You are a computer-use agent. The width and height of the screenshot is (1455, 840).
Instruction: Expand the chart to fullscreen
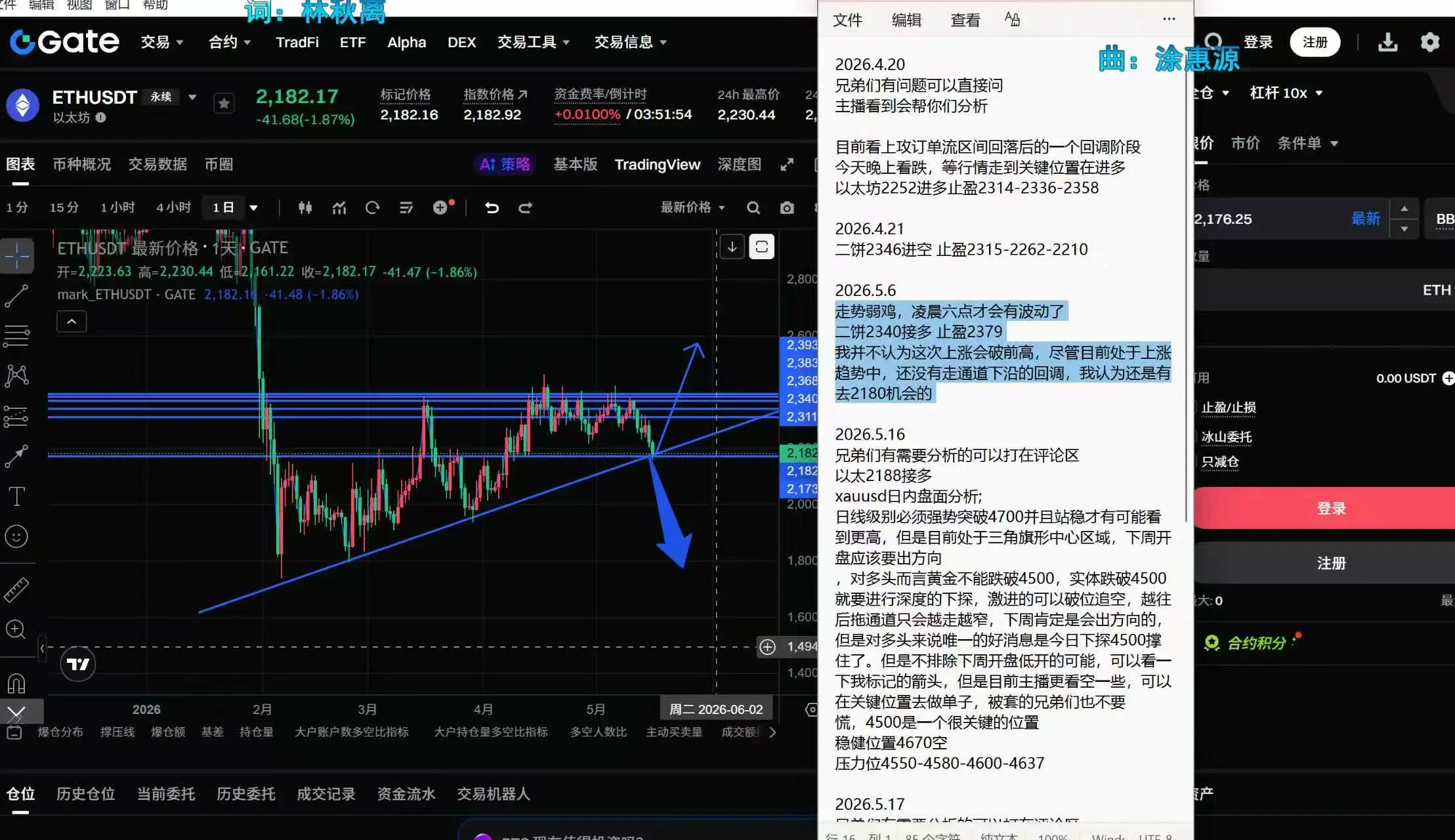point(787,165)
